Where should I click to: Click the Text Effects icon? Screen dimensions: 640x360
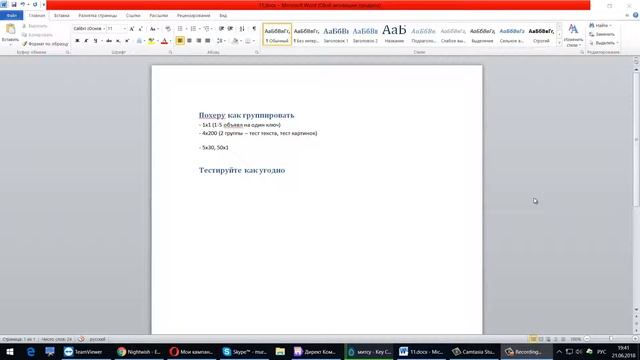point(139,41)
